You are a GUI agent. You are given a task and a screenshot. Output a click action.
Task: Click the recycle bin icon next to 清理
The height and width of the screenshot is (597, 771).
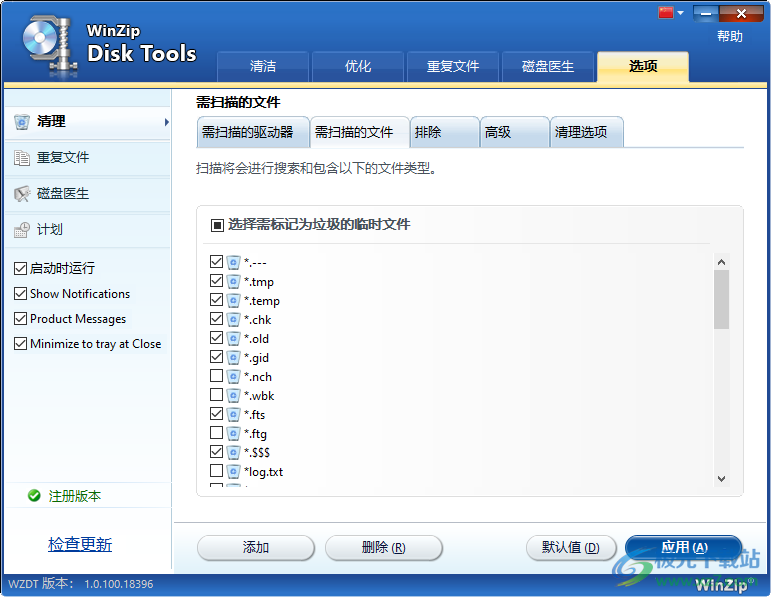click(x=22, y=121)
